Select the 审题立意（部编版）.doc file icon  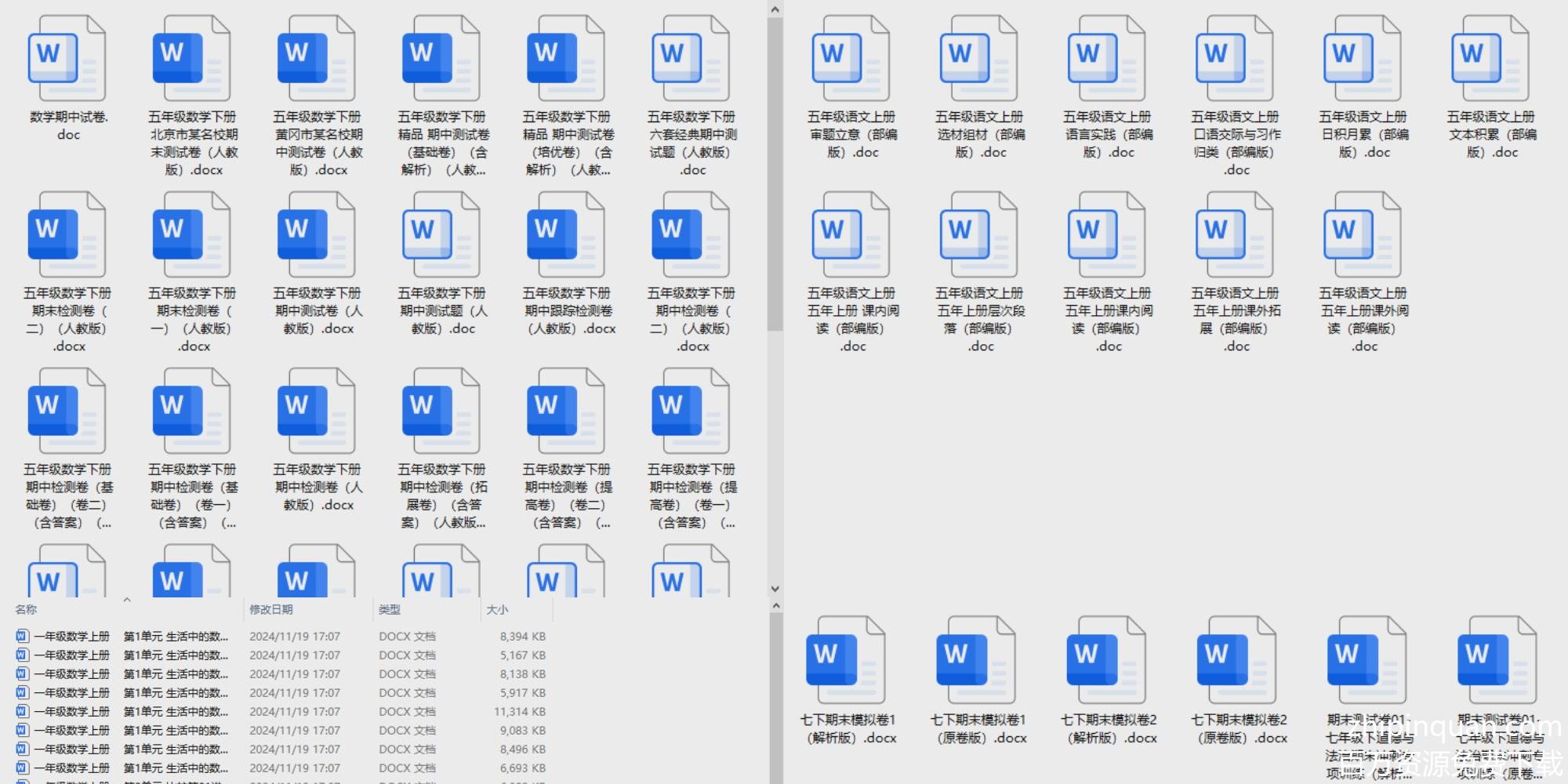pyautogui.click(x=851, y=59)
